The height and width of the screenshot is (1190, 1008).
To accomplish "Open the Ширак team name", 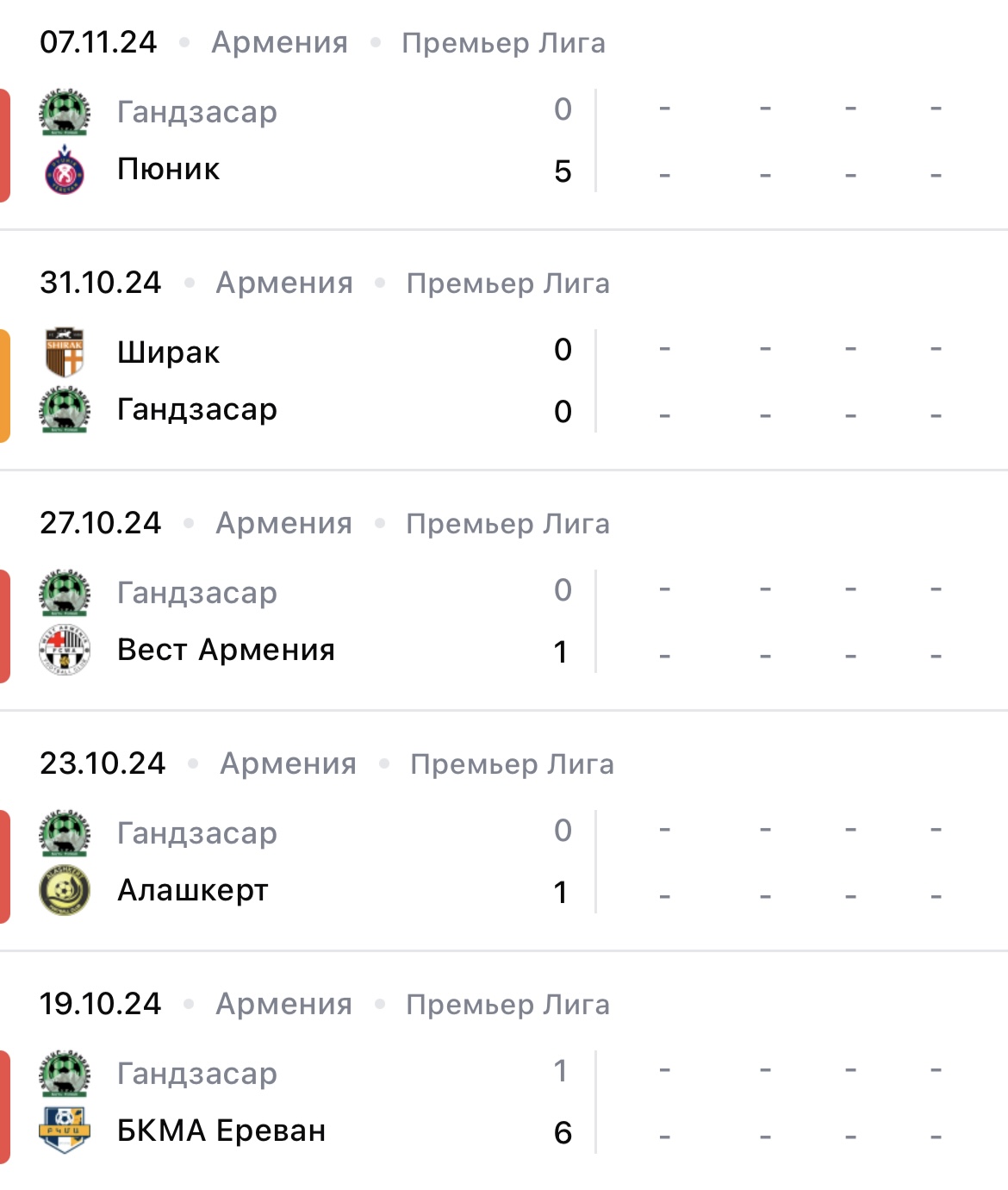I will tap(169, 352).
